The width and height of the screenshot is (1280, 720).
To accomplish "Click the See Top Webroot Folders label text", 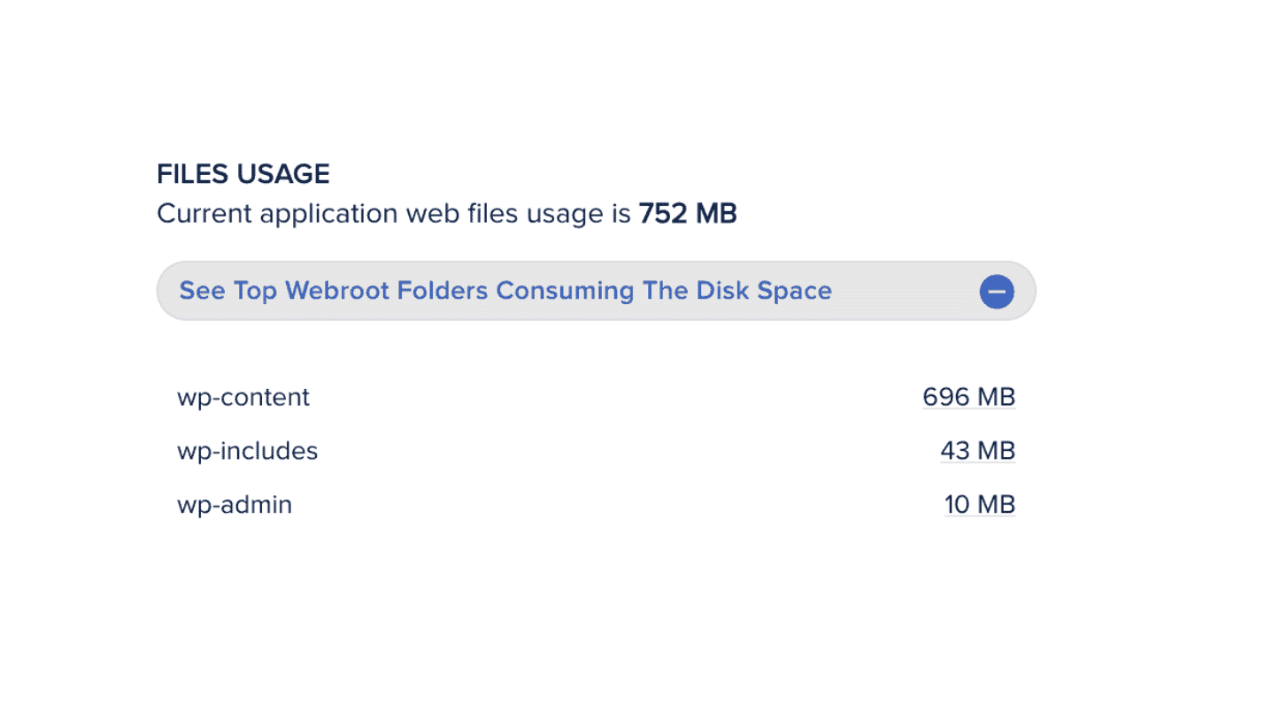I will tap(505, 291).
